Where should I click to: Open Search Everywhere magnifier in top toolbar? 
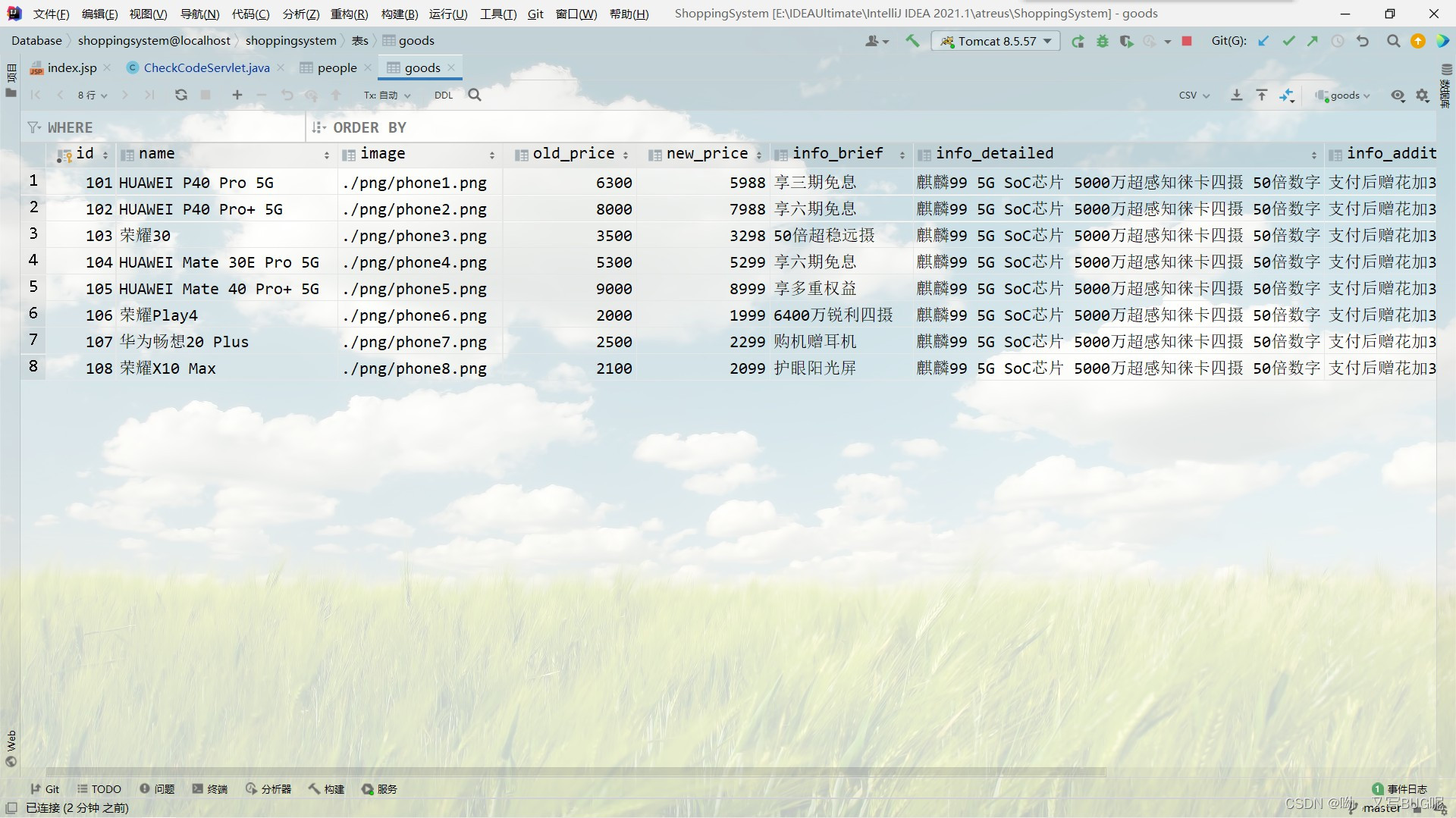point(1393,41)
